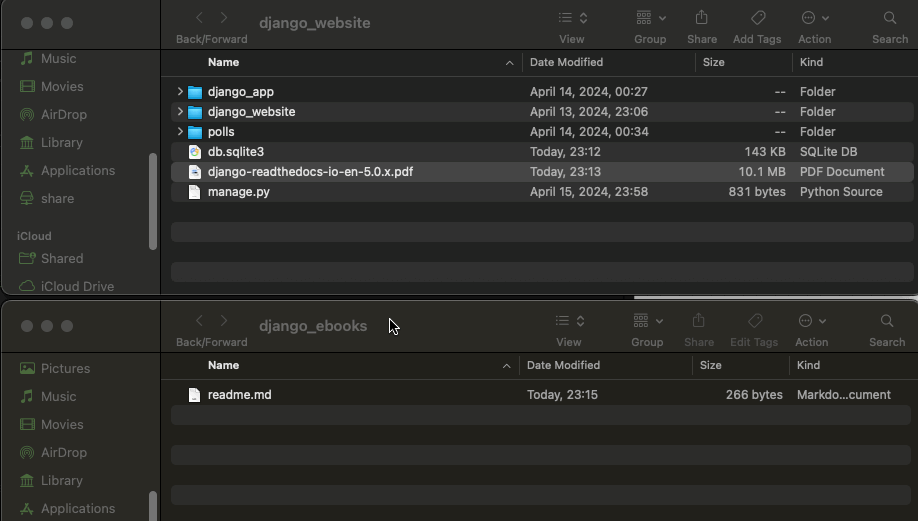Screen dimensions: 918x521
Task: Click Share icon in django_website window
Action: click(701, 18)
